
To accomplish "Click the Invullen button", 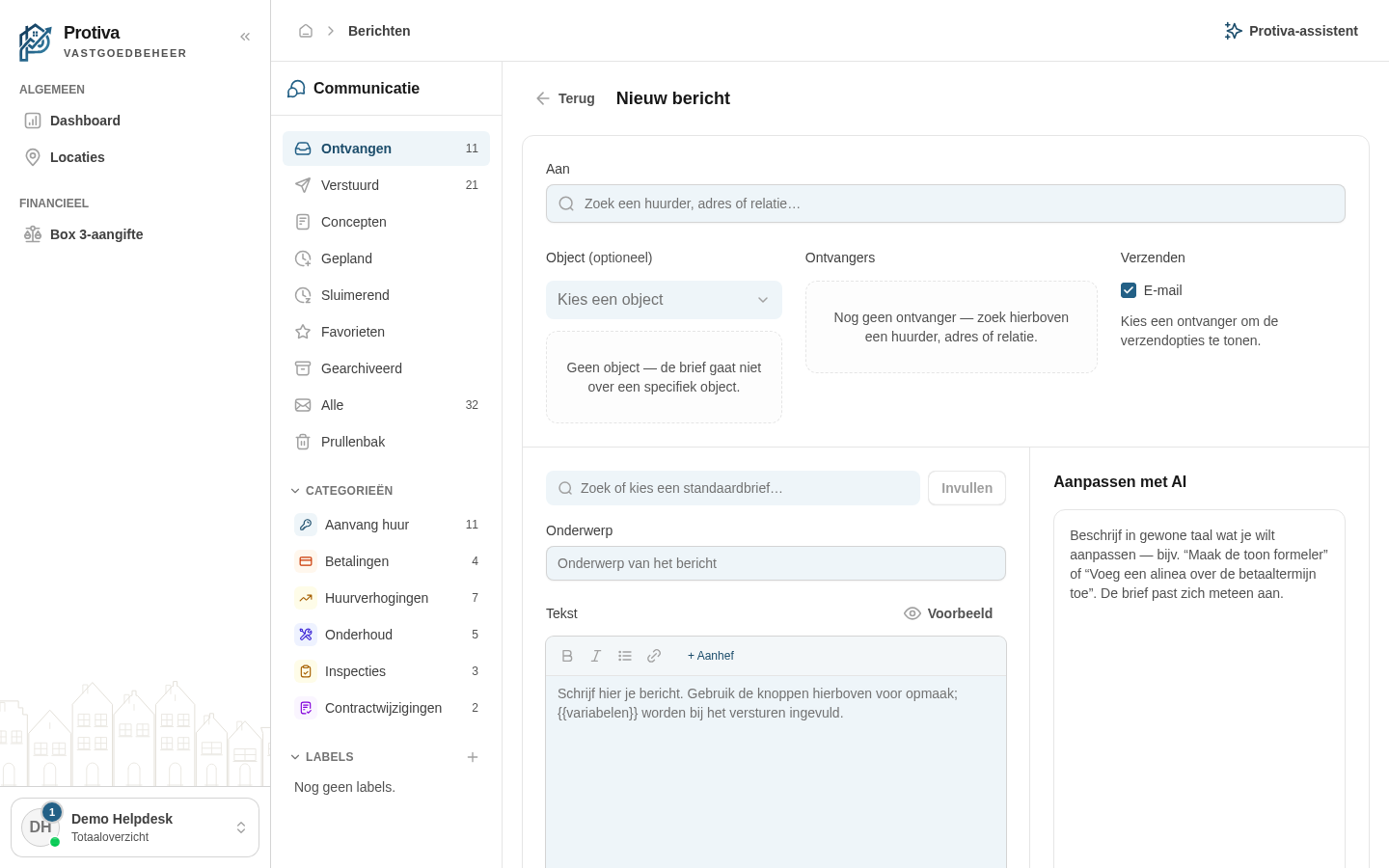I will 967,488.
